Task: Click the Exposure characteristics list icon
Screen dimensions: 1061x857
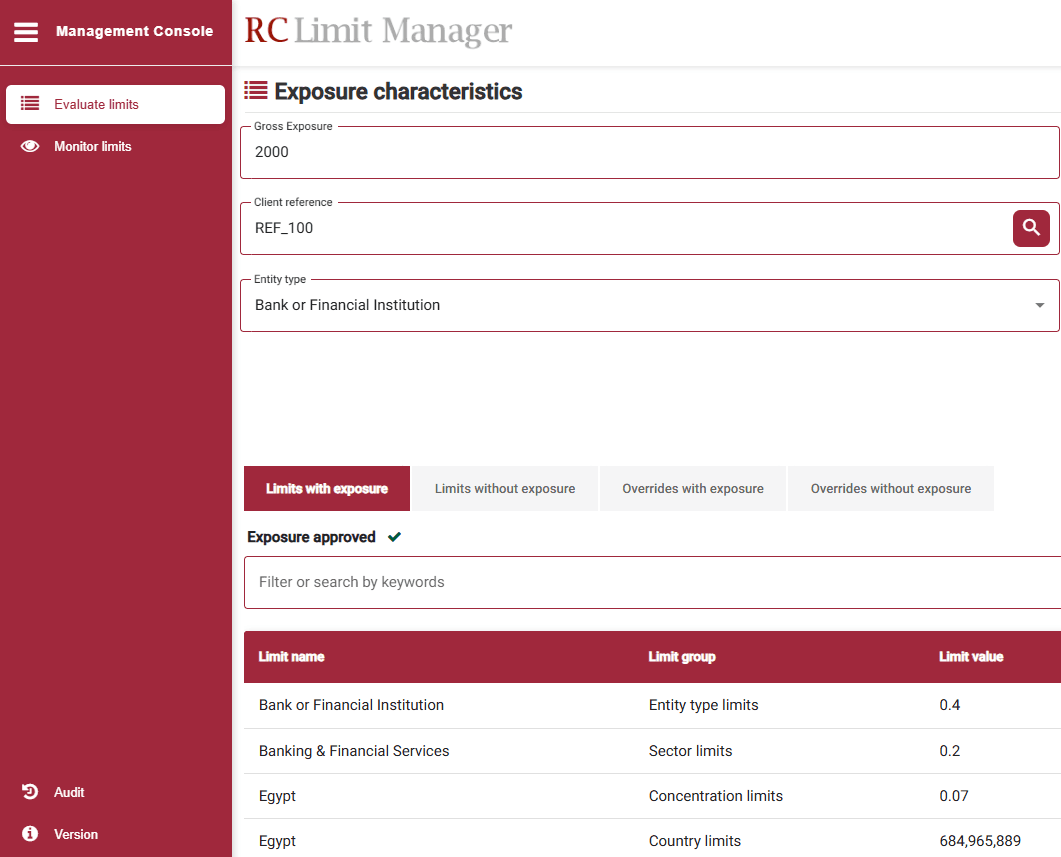Action: [256, 91]
